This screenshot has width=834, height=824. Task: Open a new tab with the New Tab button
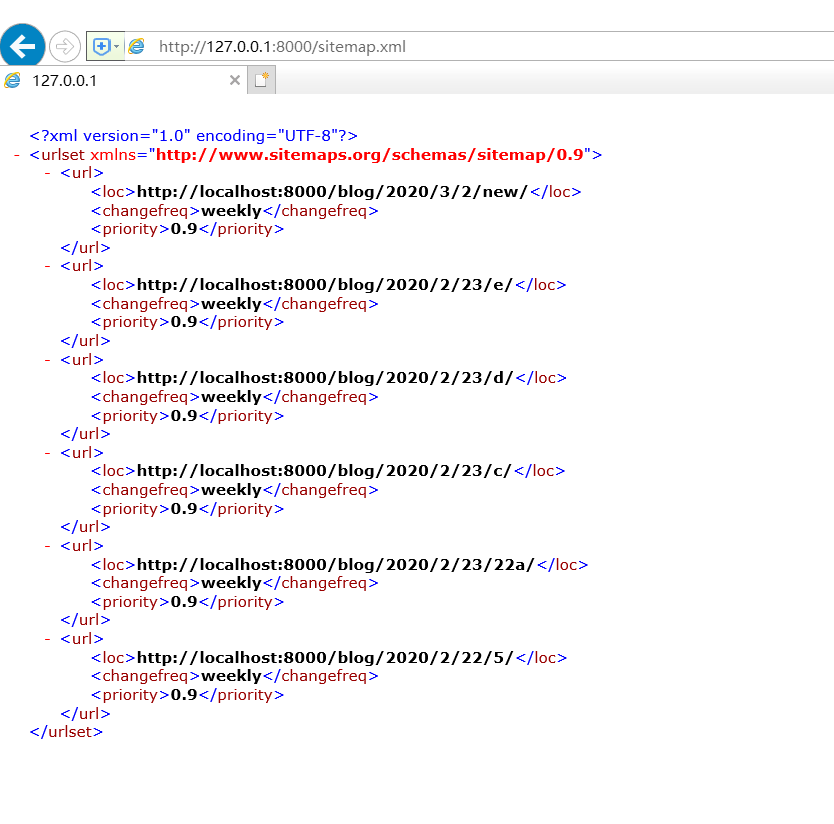pos(261,80)
